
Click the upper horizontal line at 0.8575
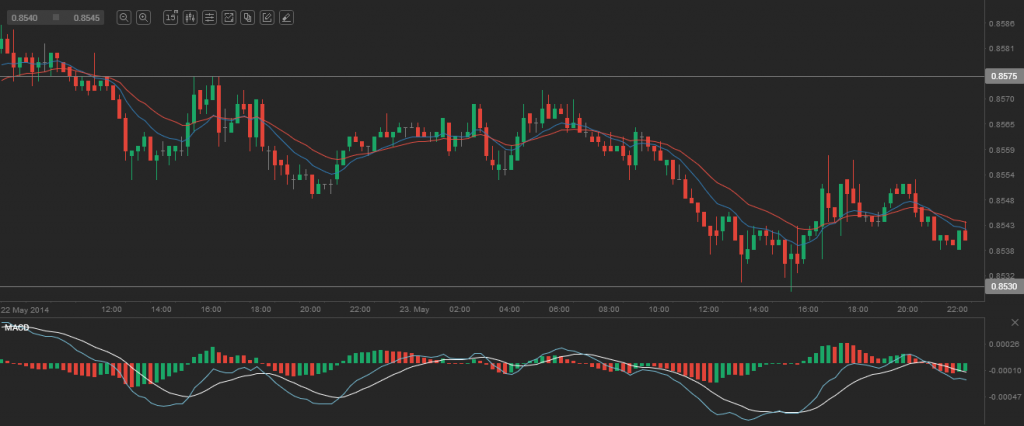[x=500, y=76]
